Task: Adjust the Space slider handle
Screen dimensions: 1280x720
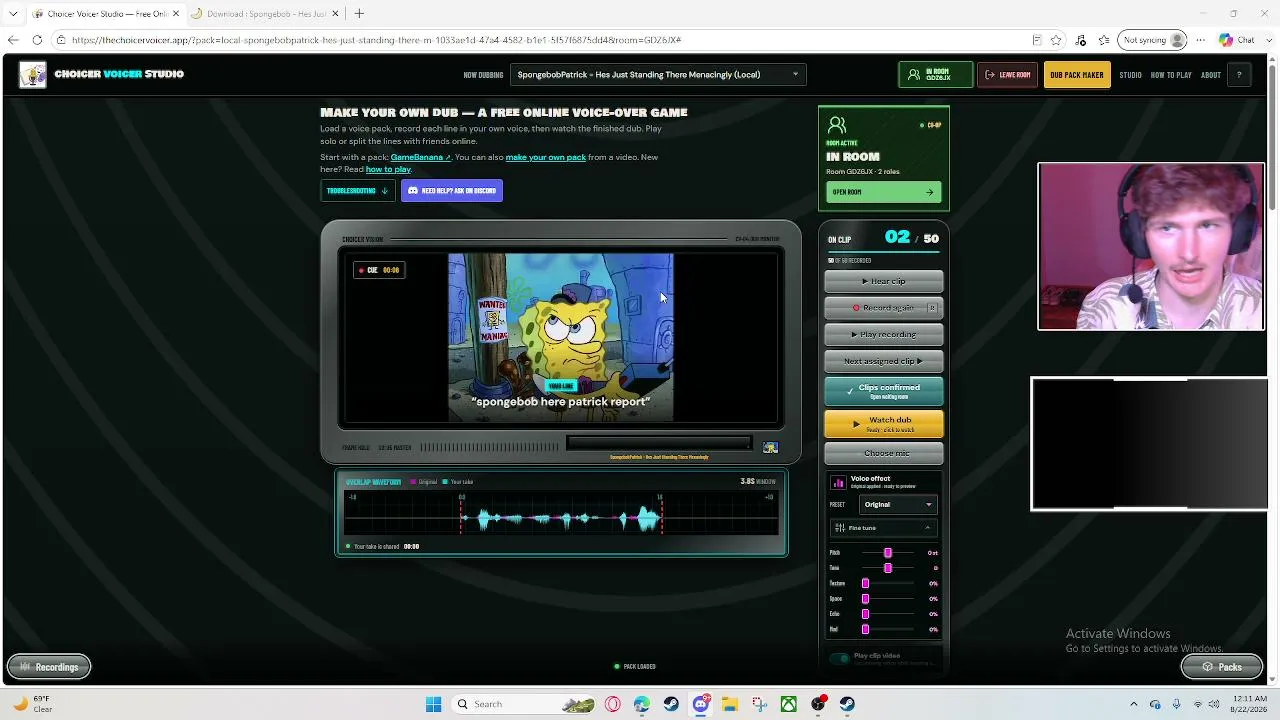Action: click(865, 599)
